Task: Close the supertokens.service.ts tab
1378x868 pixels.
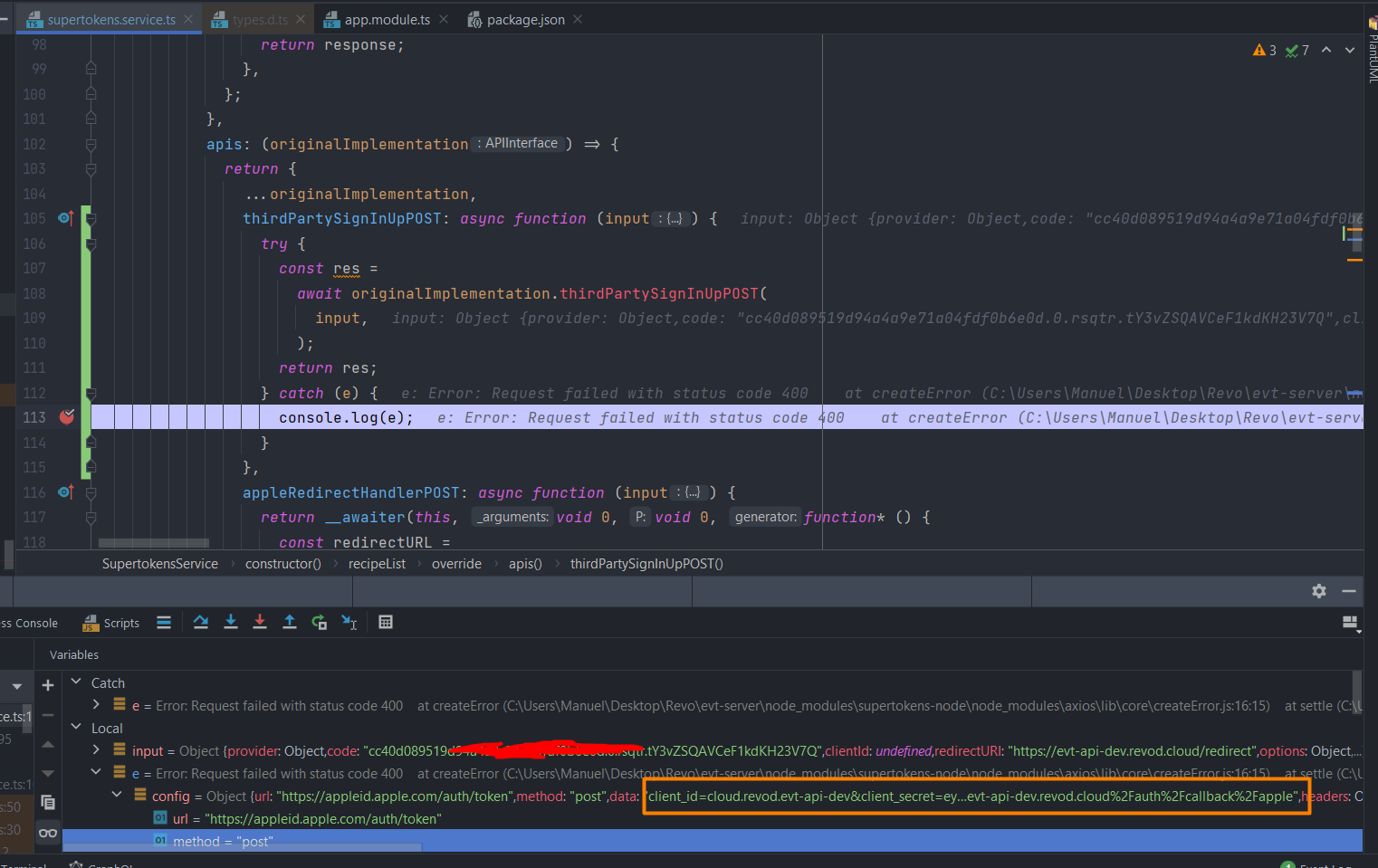Action: pos(188,19)
